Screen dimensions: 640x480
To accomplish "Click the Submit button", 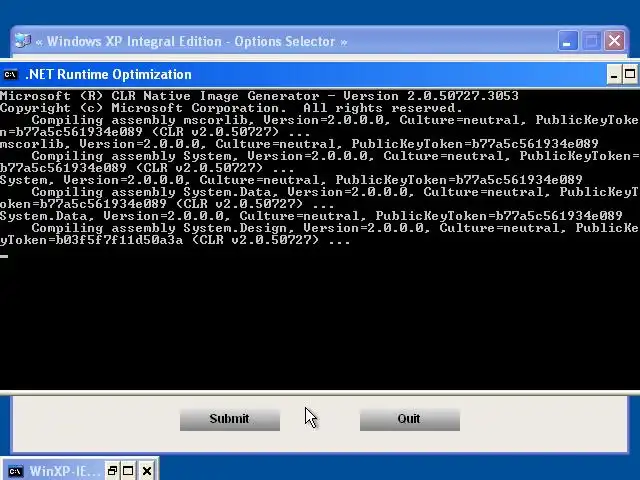I will (x=230, y=419).
